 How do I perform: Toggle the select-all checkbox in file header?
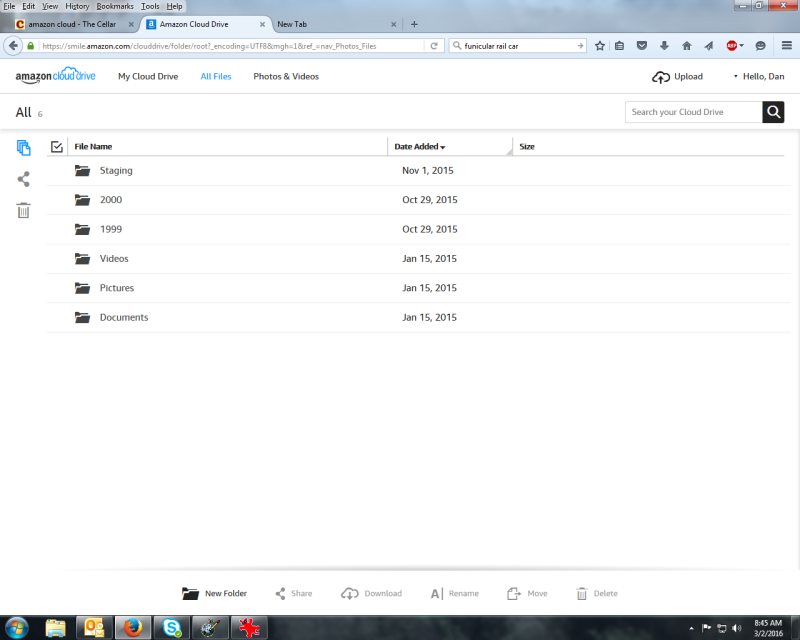click(x=57, y=147)
